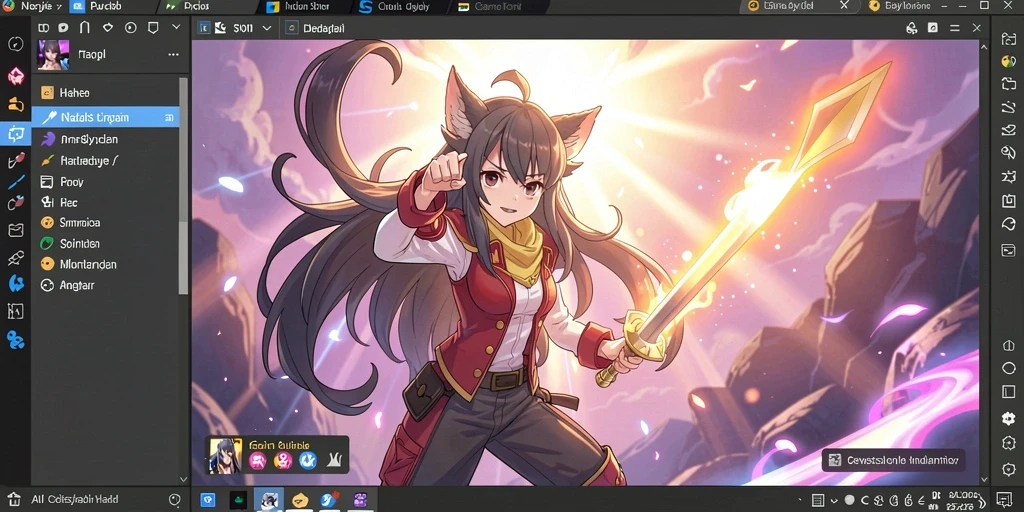1024x512 pixels.
Task: Toggle the circle icon on the right edge
Action: (1008, 367)
